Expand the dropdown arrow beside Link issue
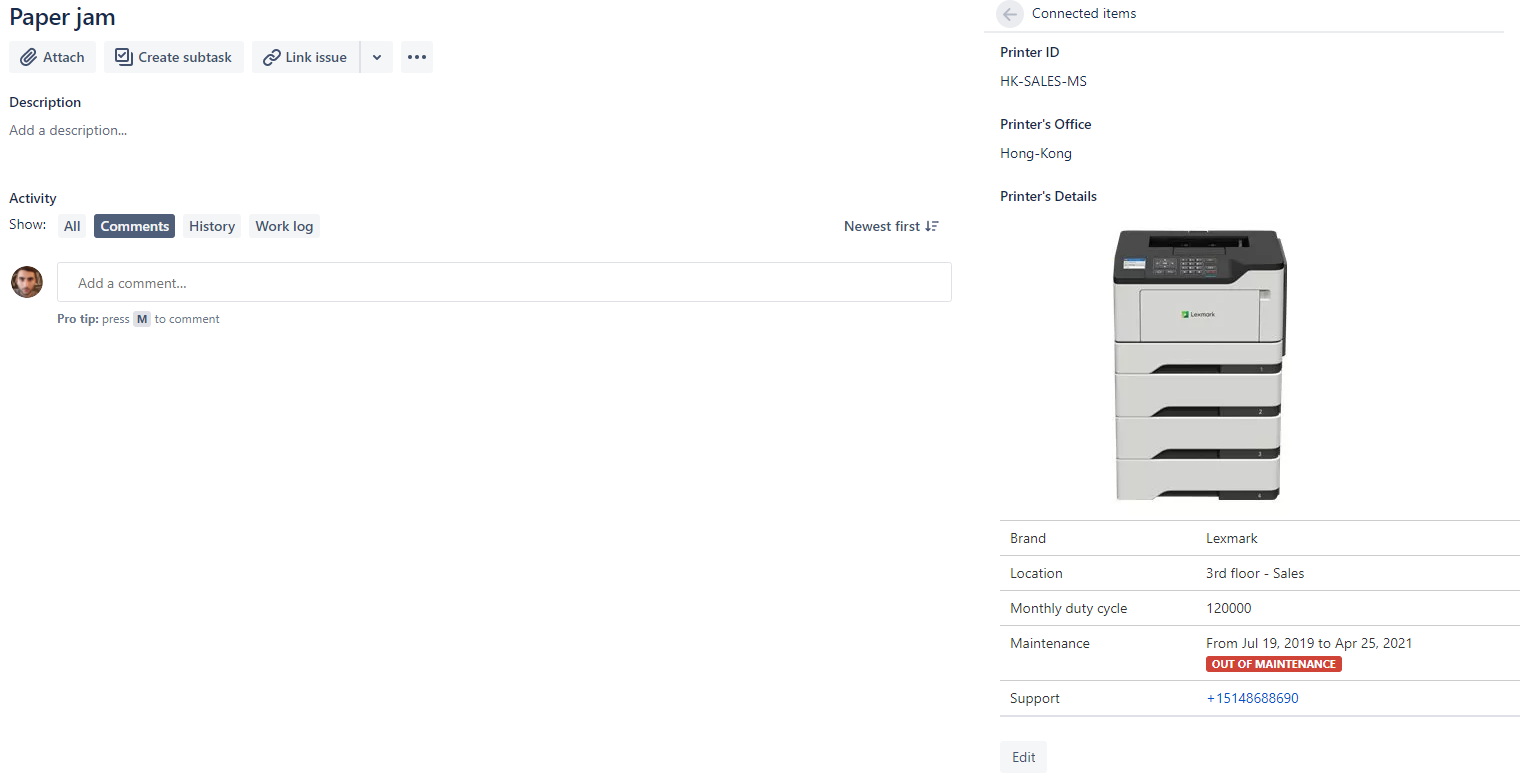Screen dimensions: 1526x780 tap(377, 57)
